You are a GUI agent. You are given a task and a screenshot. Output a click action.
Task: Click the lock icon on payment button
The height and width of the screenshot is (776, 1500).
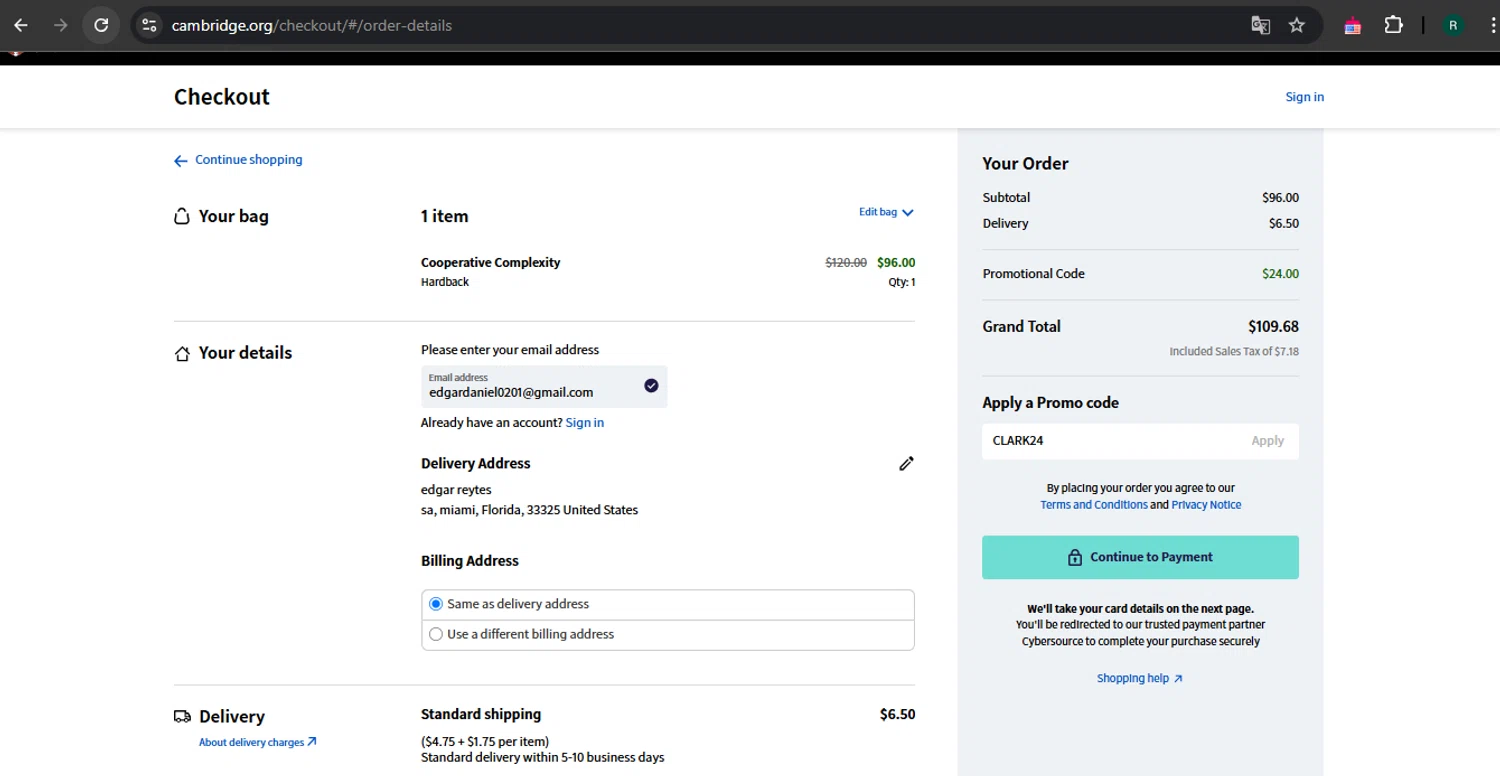[x=1075, y=558]
